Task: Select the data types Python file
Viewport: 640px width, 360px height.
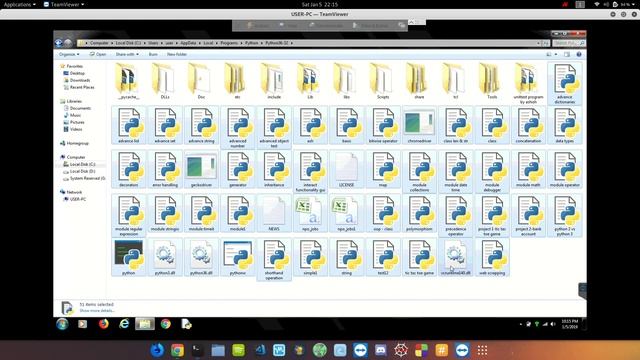Action: coord(564,125)
